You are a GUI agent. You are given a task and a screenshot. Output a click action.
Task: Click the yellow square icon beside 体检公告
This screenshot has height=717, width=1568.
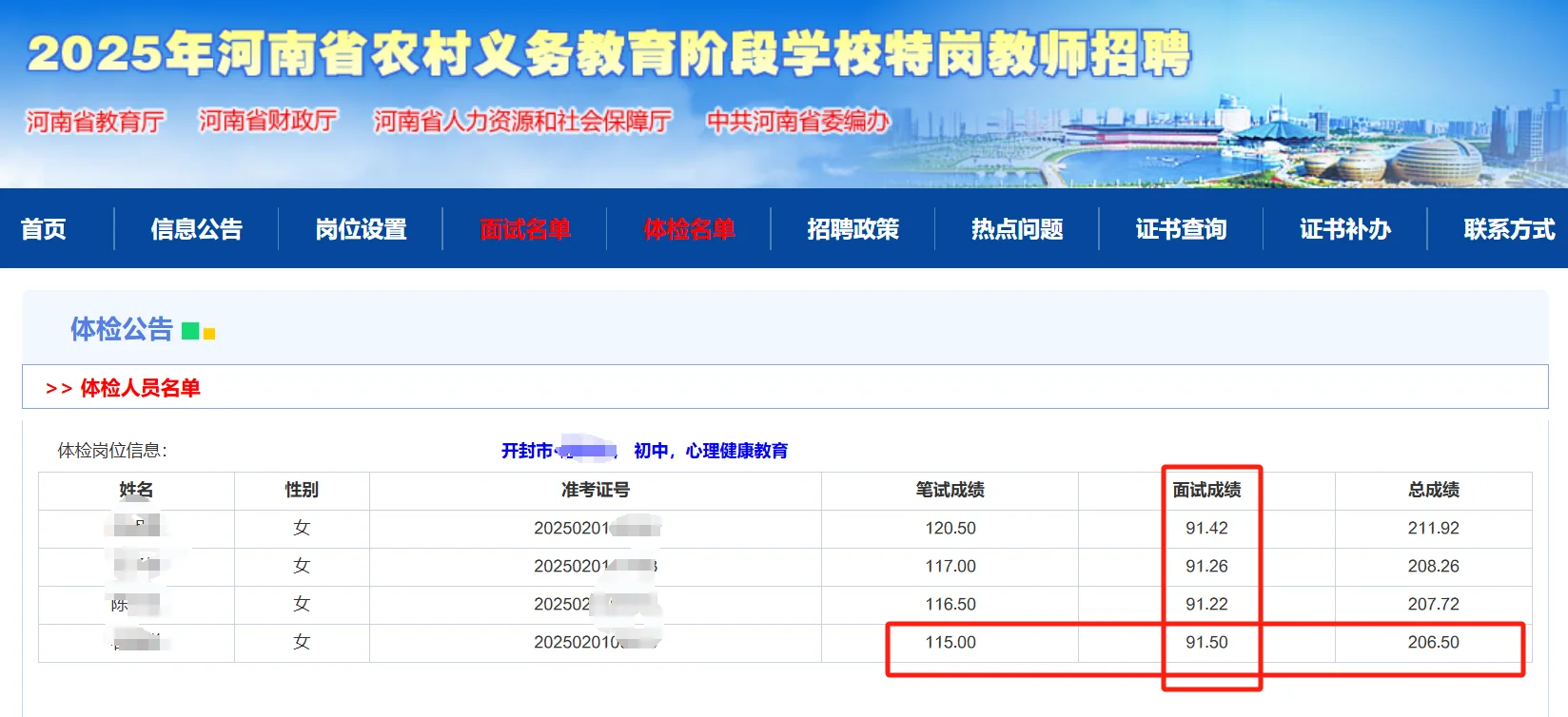coord(209,334)
